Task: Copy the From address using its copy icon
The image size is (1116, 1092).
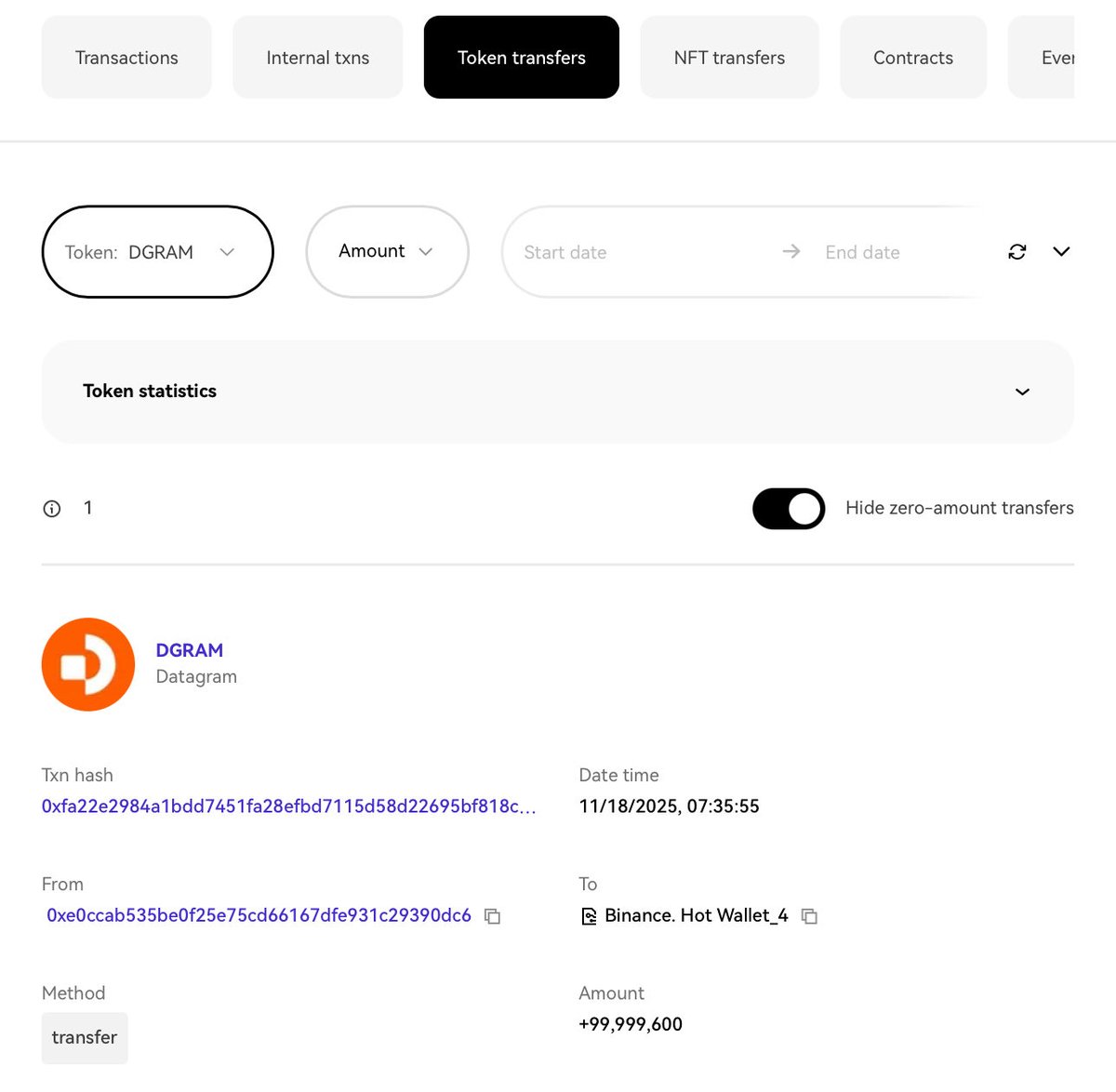Action: pyautogui.click(x=492, y=916)
